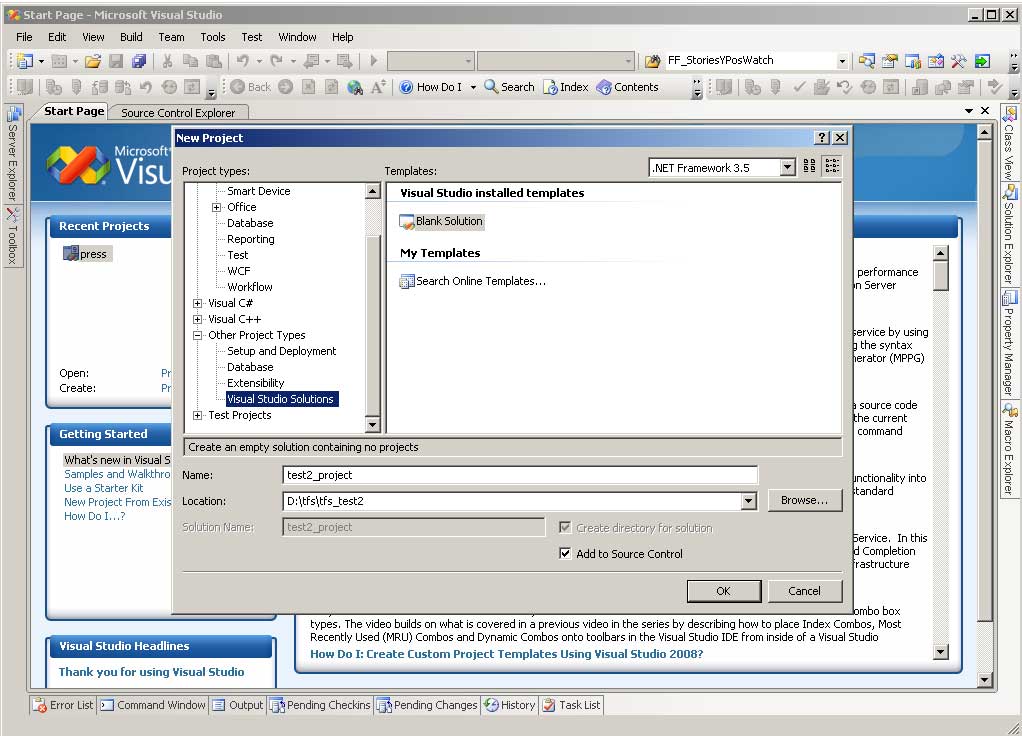Screen dimensions: 1022x736
Task: Open the Toolbox side panel
Action: pyautogui.click(x=12, y=236)
